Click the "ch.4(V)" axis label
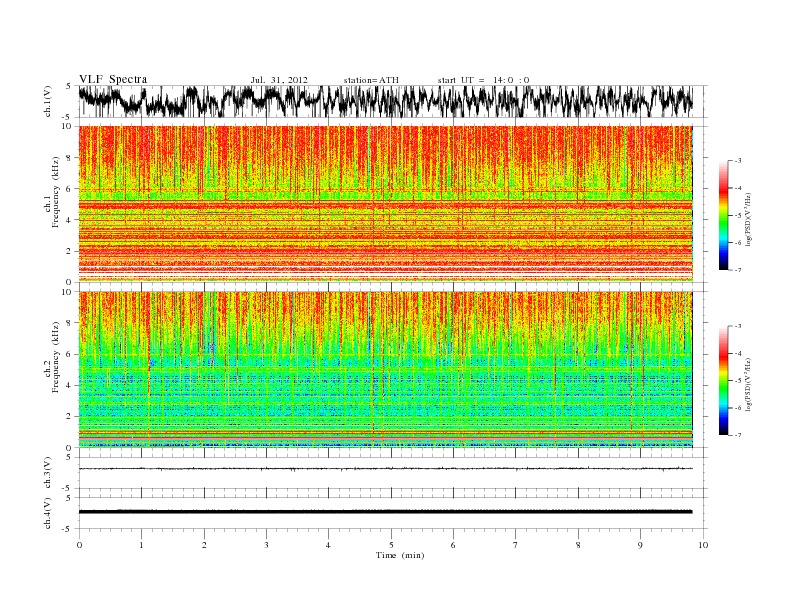 [48, 513]
